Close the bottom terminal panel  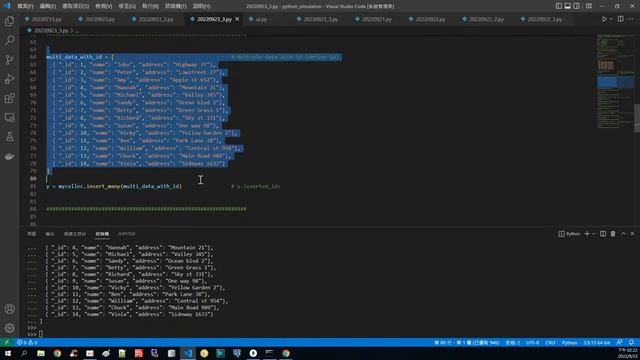click(x=632, y=234)
